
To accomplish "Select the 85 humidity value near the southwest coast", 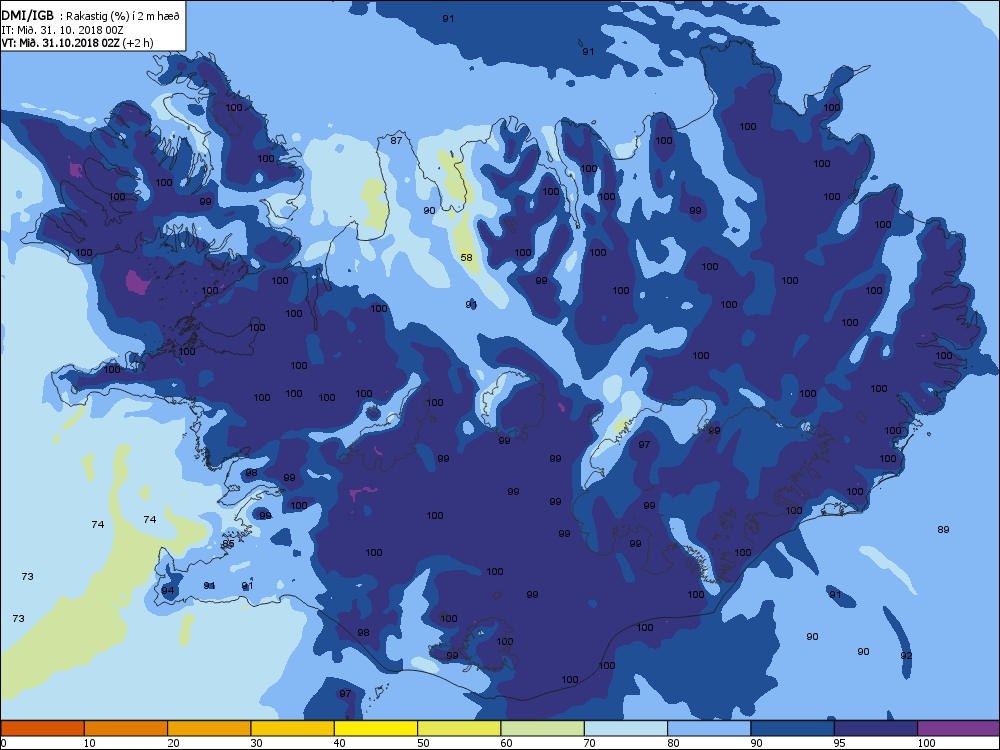I will [x=228, y=544].
